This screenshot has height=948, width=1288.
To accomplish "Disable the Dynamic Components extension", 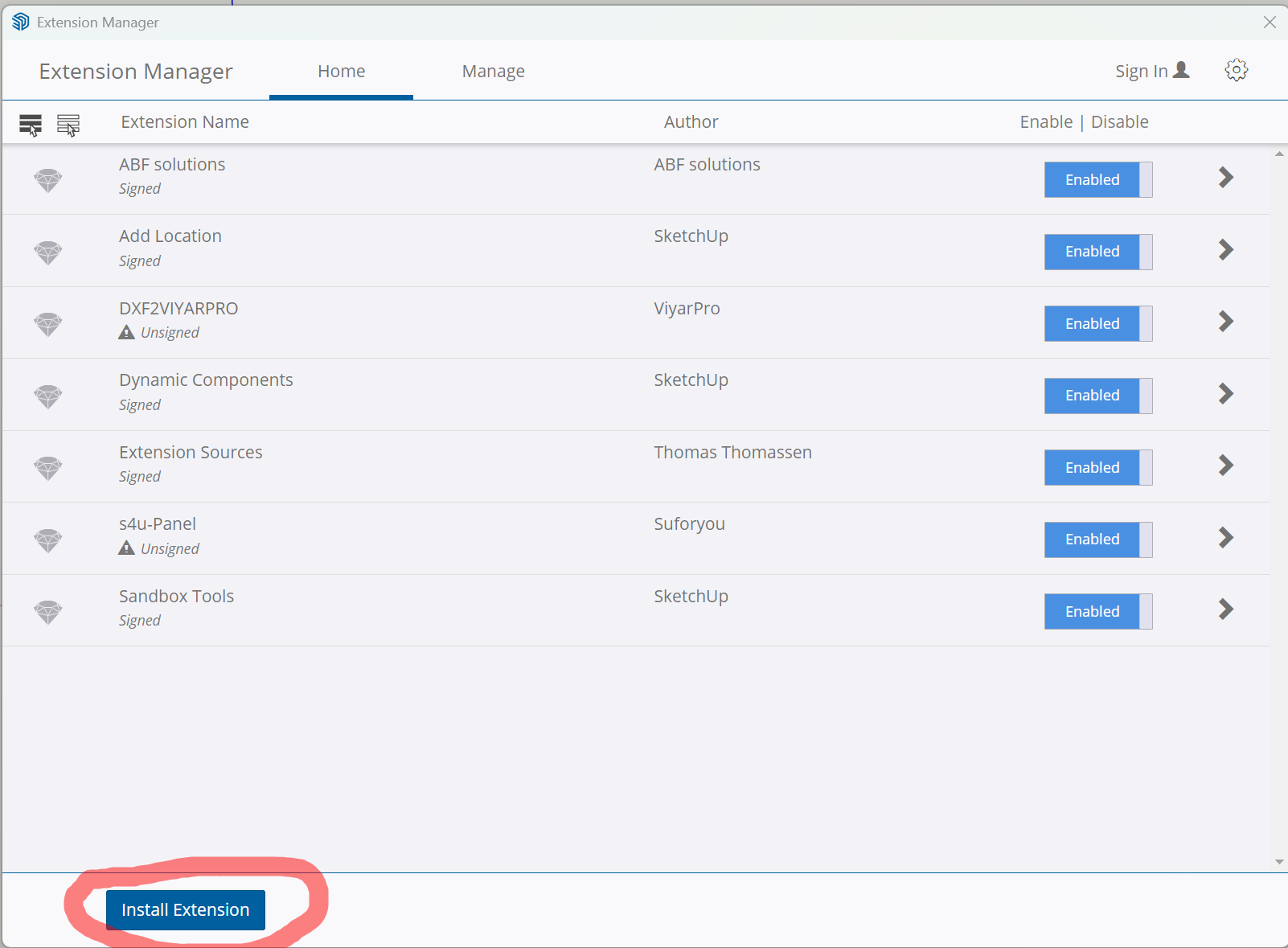I will coord(1097,396).
